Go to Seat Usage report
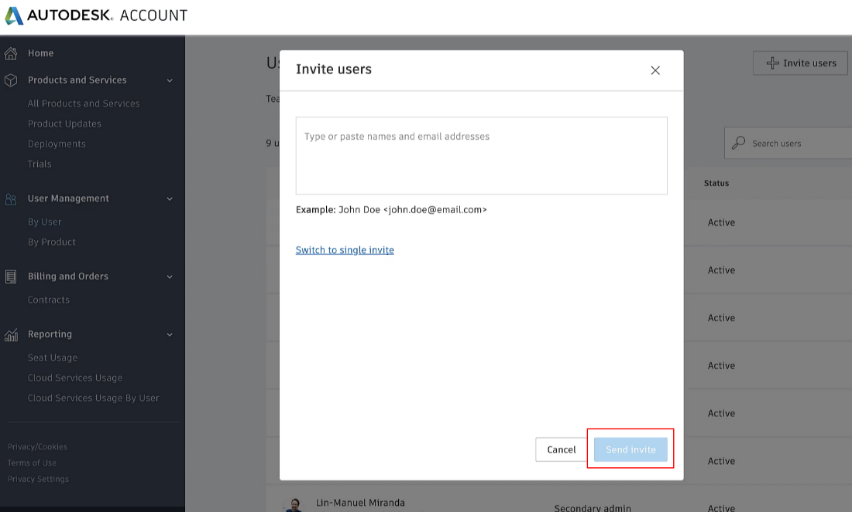This screenshot has height=512, width=852. (52, 358)
